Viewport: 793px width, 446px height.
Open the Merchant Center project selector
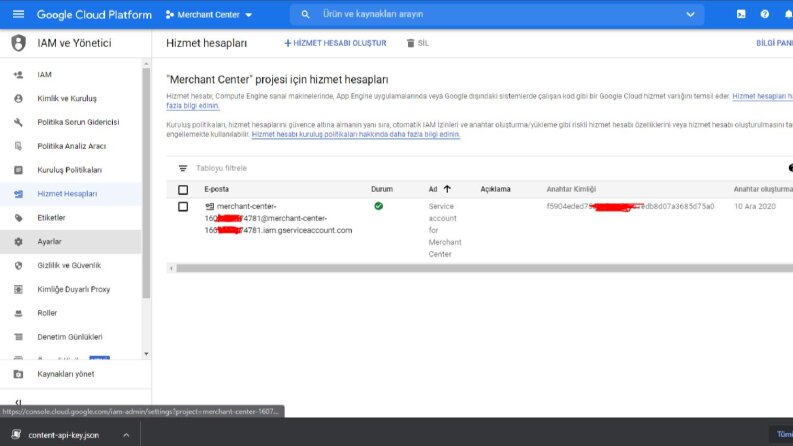click(x=209, y=15)
